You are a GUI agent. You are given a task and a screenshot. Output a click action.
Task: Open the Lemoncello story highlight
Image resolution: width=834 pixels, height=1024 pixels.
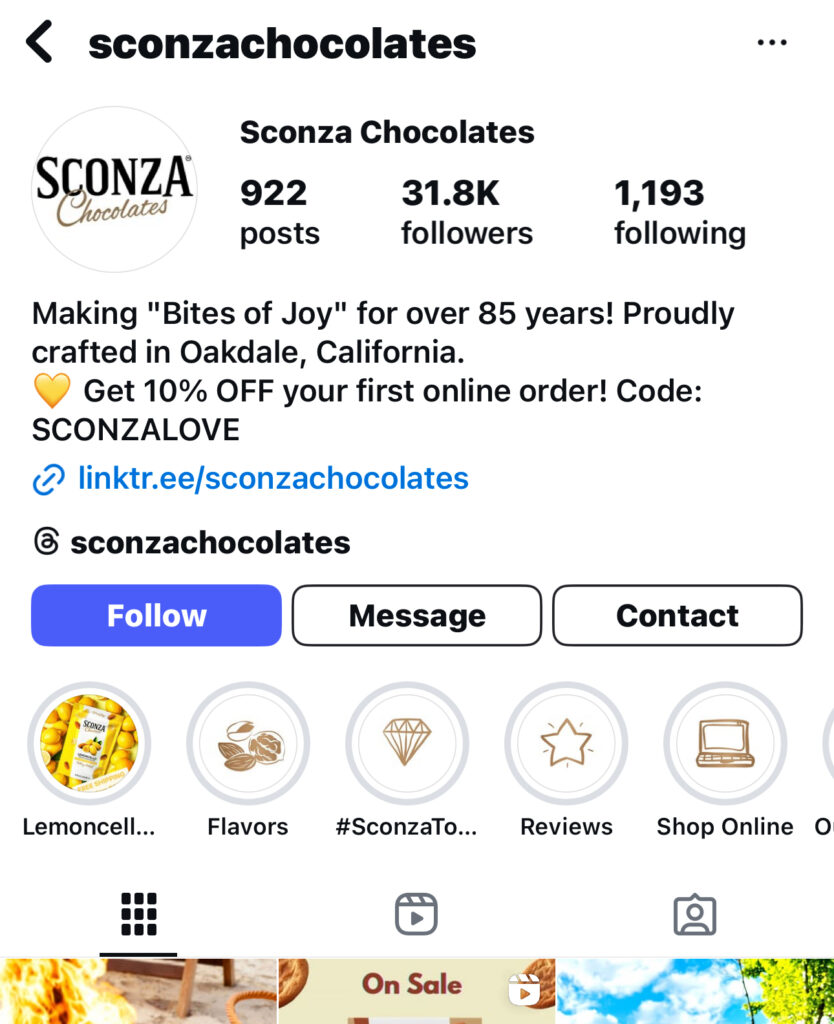click(89, 744)
